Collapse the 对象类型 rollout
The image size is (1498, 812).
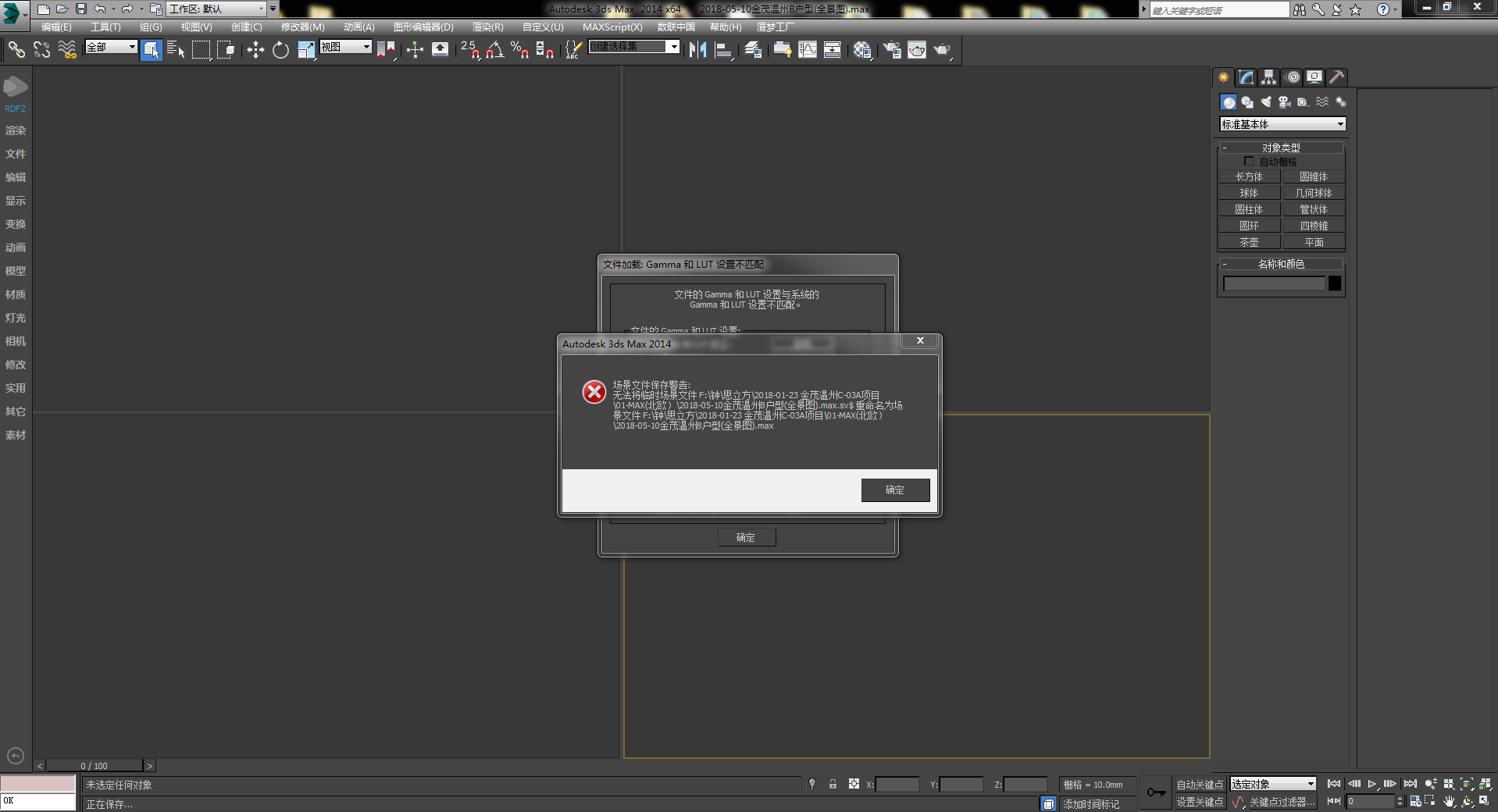point(1281,148)
